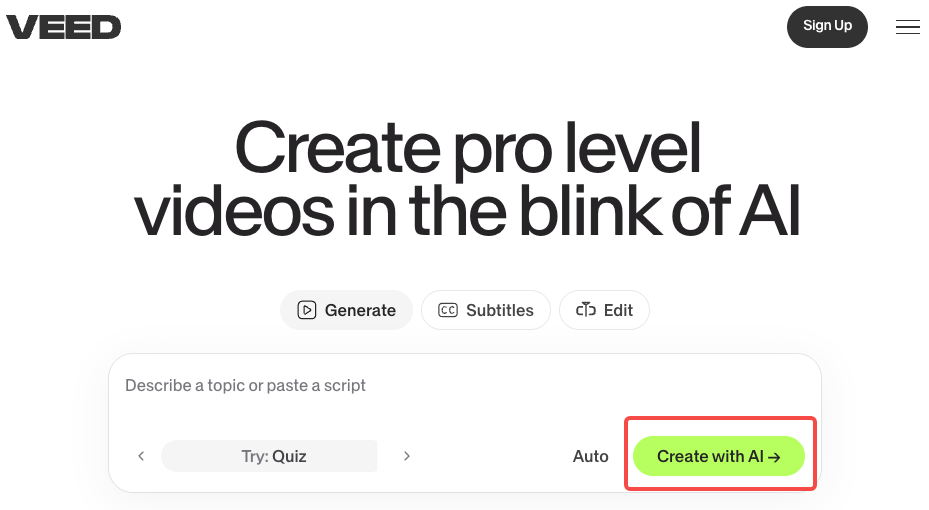The image size is (929, 510).
Task: Click the split icon beside Edit
Action: pos(585,310)
